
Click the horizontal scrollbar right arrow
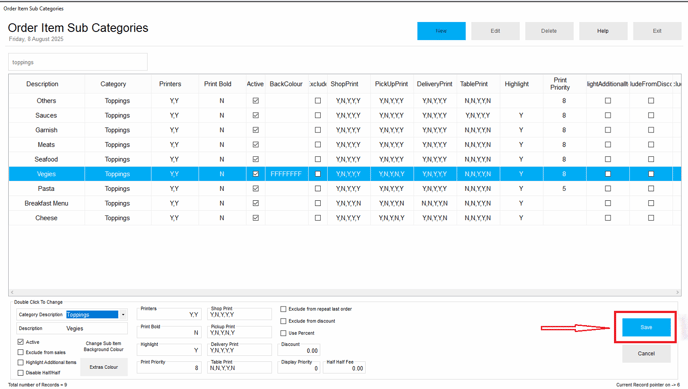click(677, 292)
